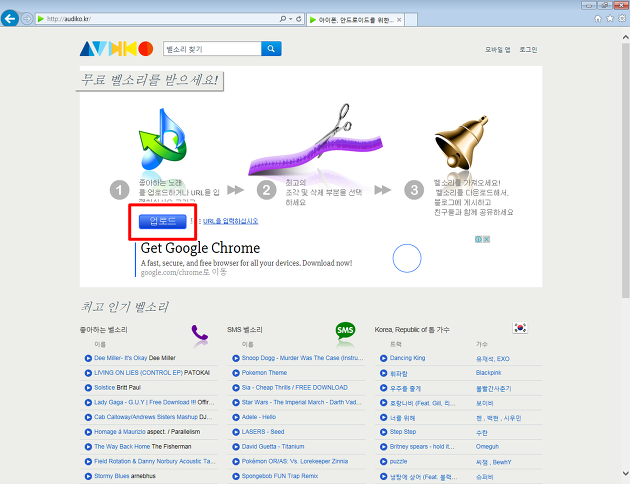Play Homage à Maurizio ringtone

click(x=88, y=432)
